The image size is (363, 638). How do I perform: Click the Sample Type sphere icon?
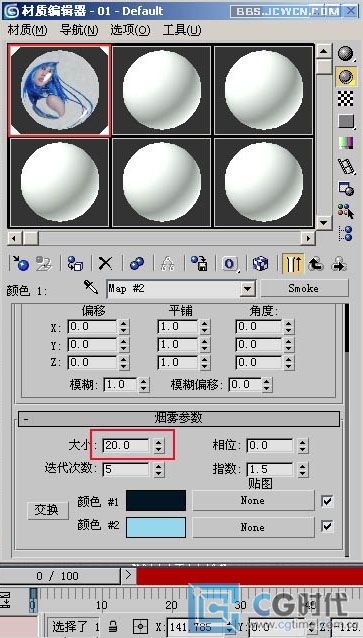tap(346, 54)
